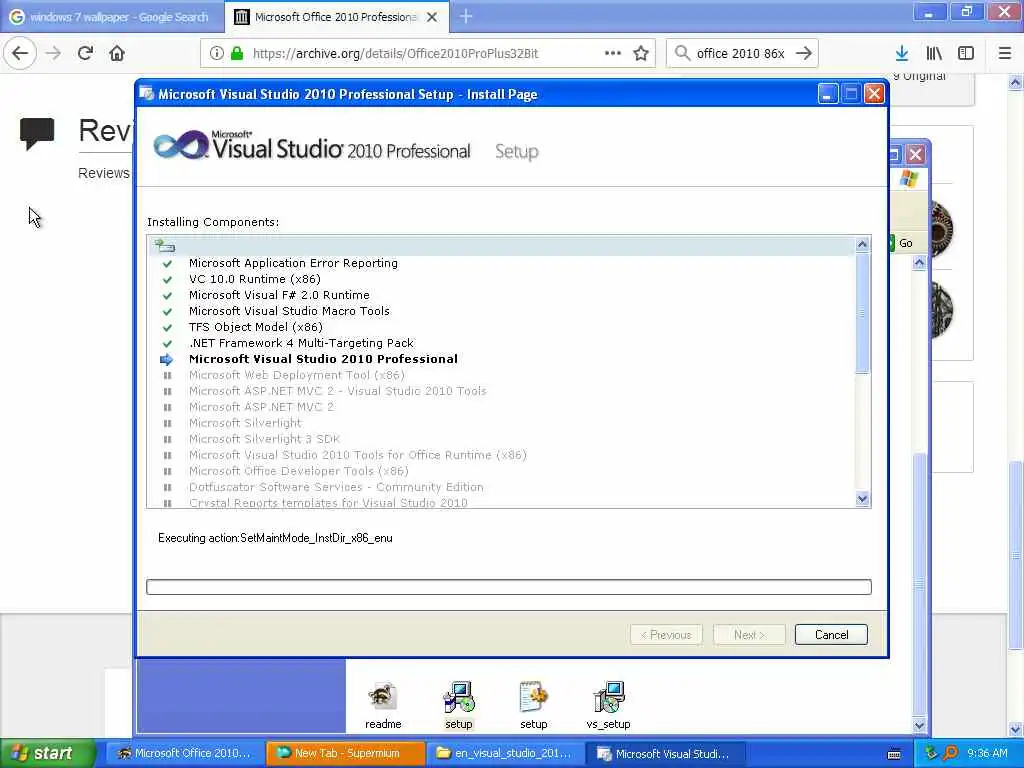Image resolution: width=1024 pixels, height=768 pixels.
Task: Toggle the browser sidebar icon
Action: tap(966, 53)
